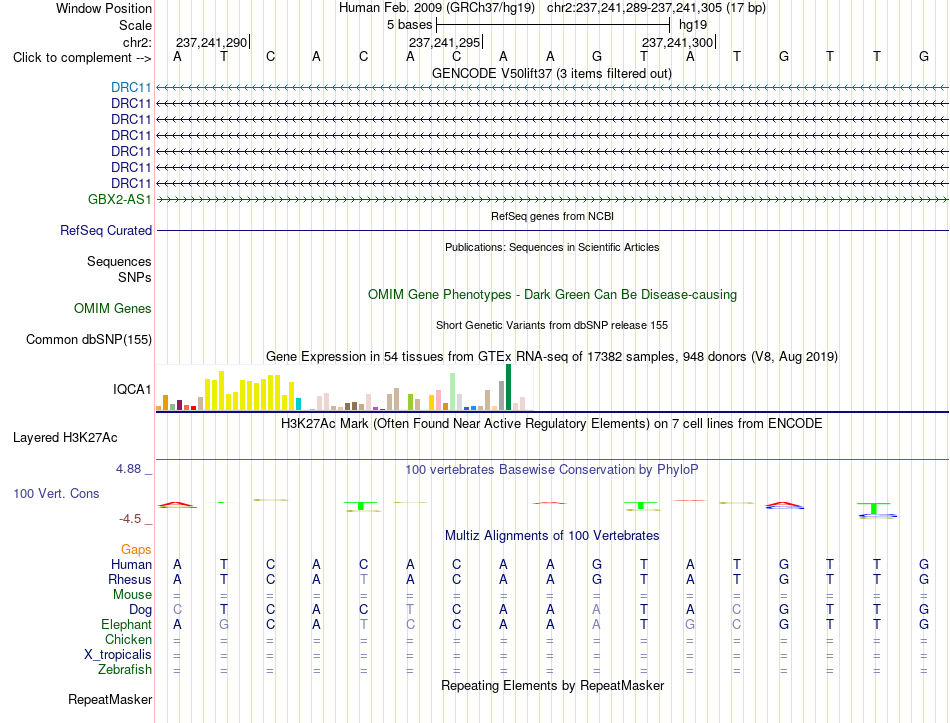Open the GENCODE V50lift37 track title
Screen dimensions: 950x723
[552, 73]
